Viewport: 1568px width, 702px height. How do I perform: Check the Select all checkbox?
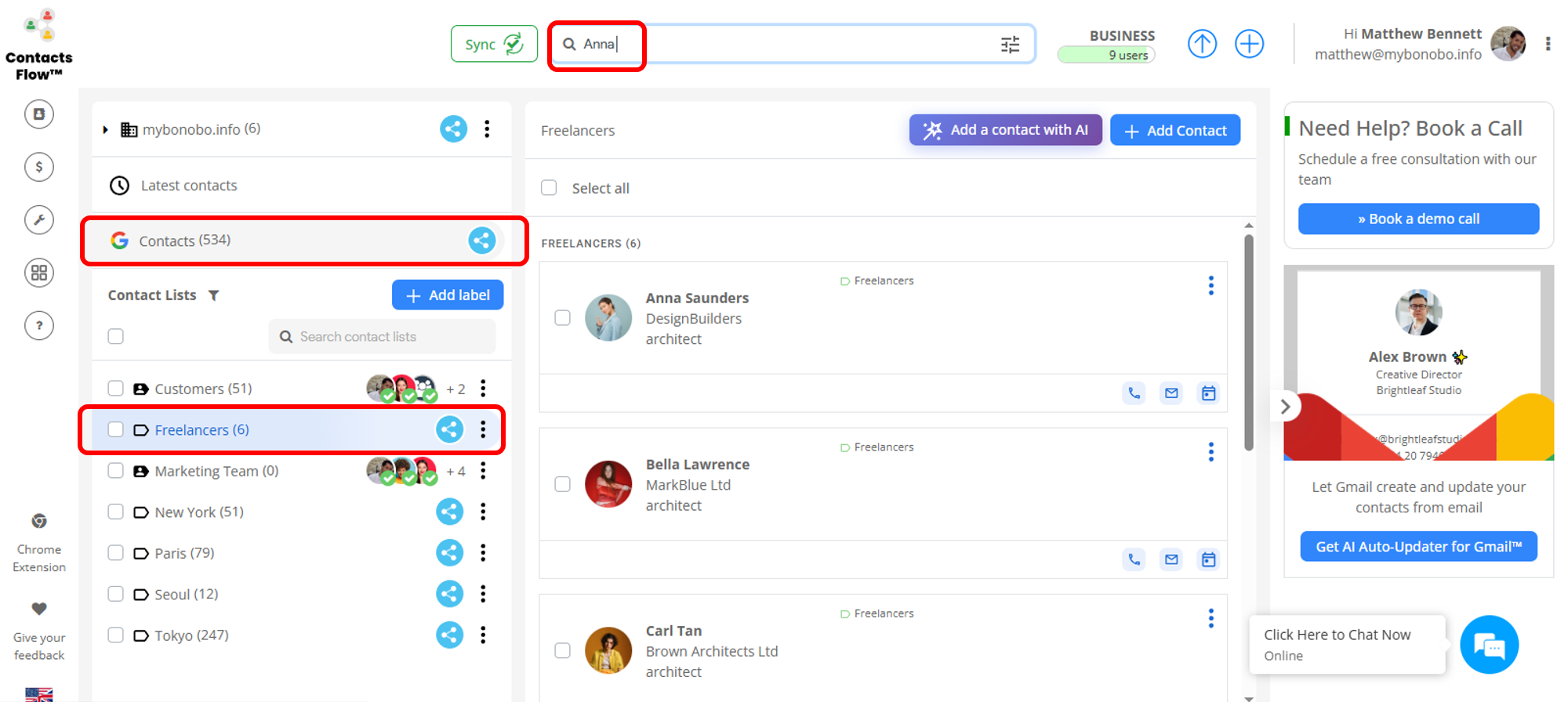click(x=549, y=188)
